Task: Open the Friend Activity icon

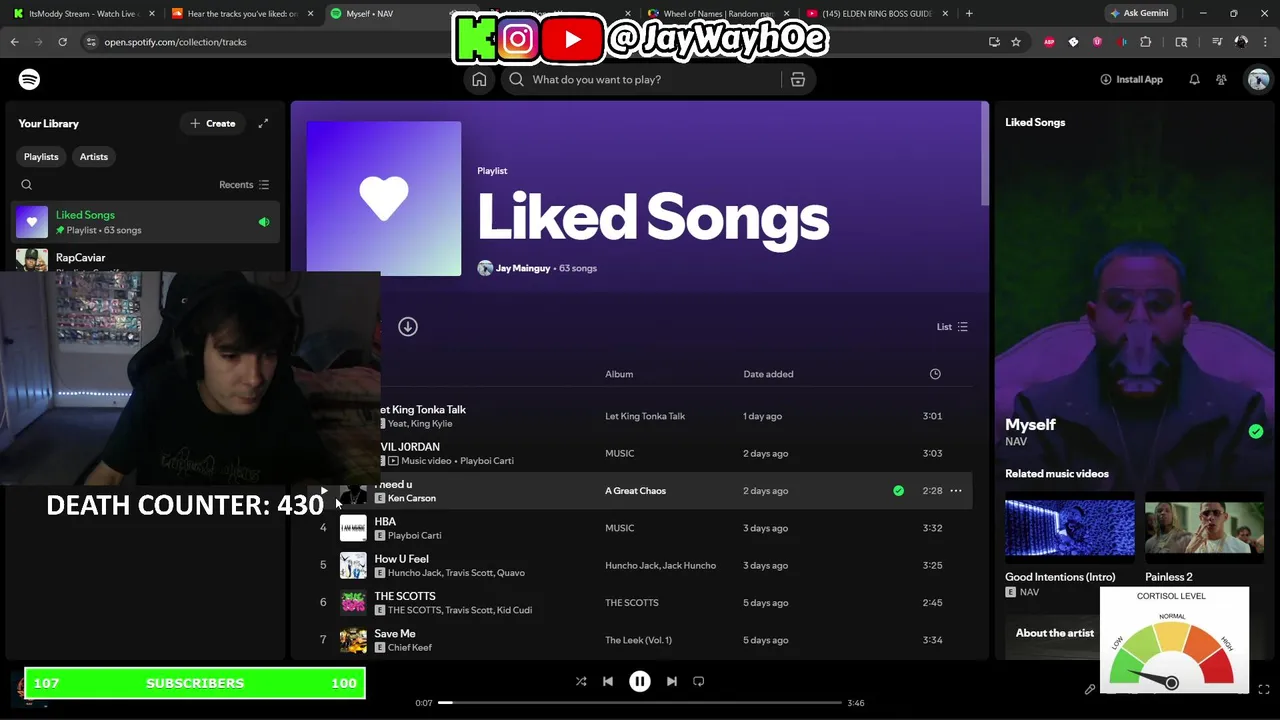Action: 1222,79
